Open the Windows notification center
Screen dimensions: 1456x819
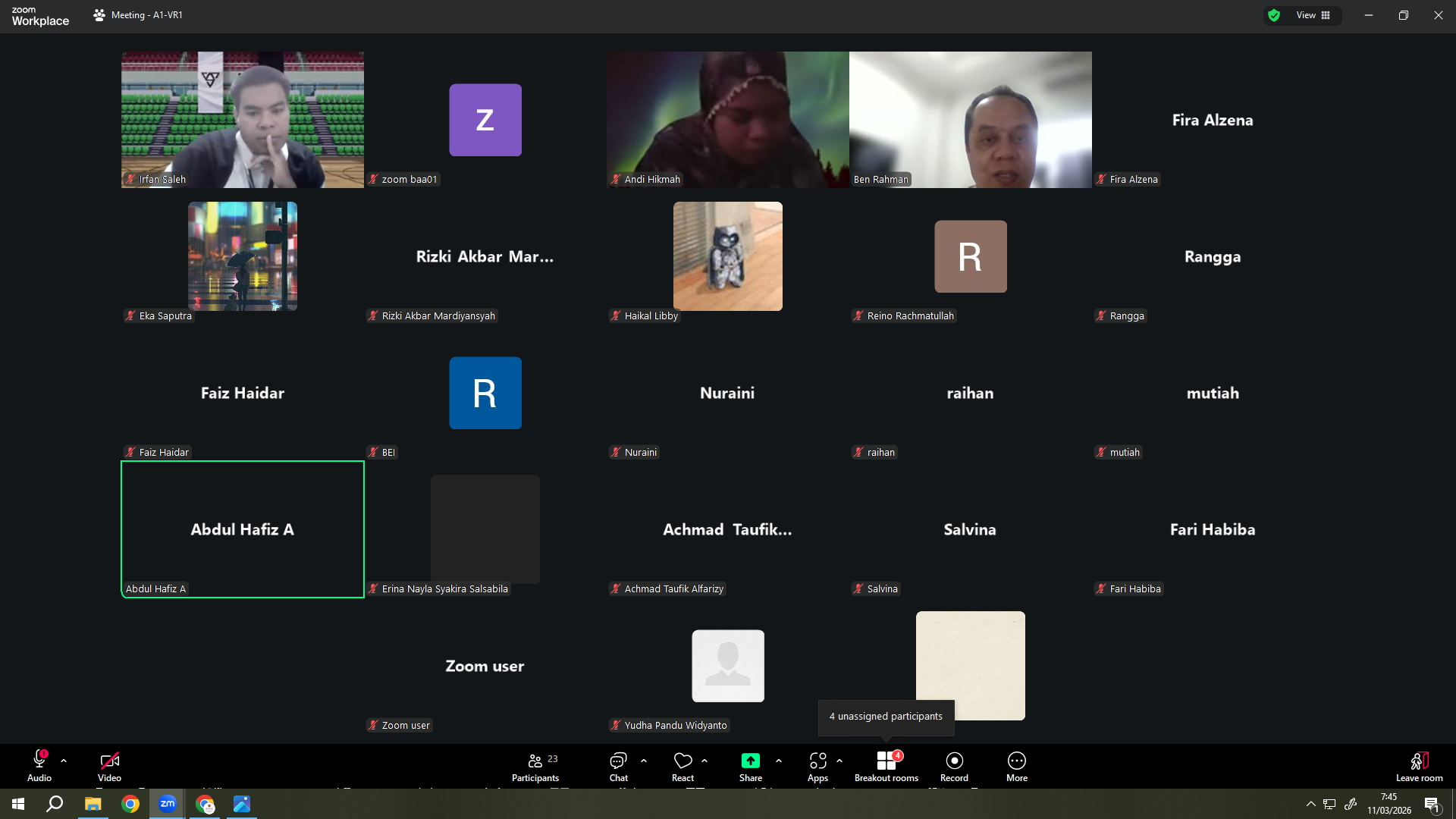pyautogui.click(x=1432, y=804)
